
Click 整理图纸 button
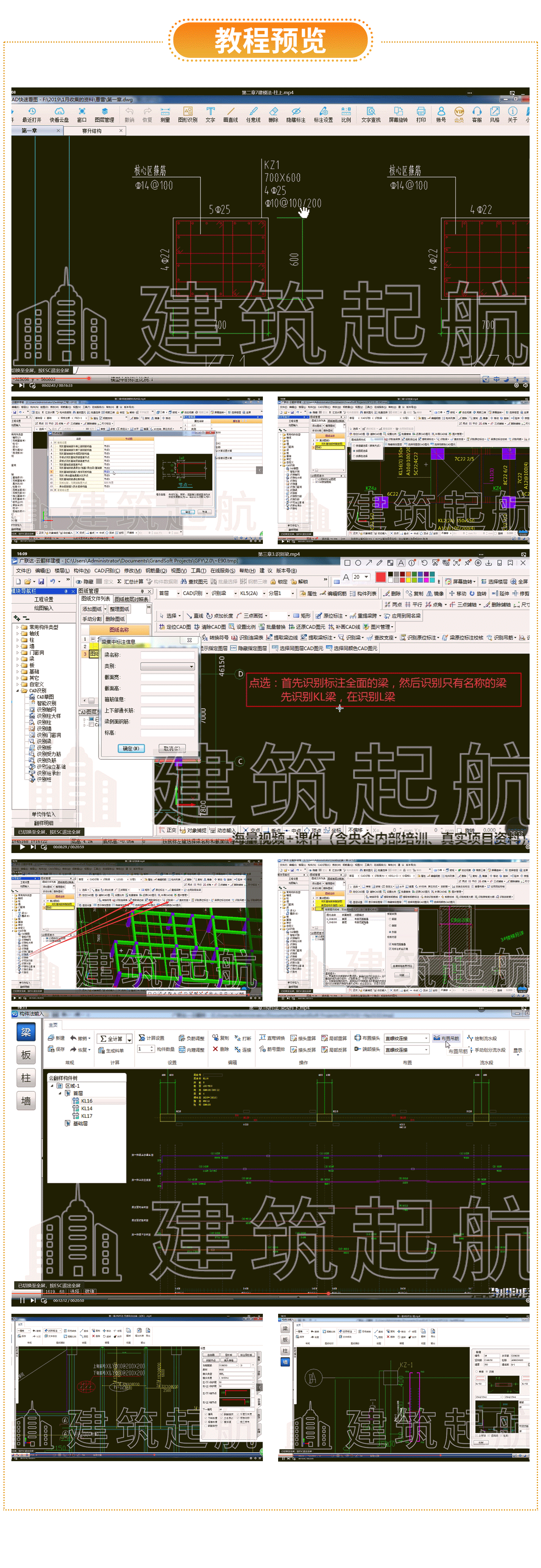(120, 609)
